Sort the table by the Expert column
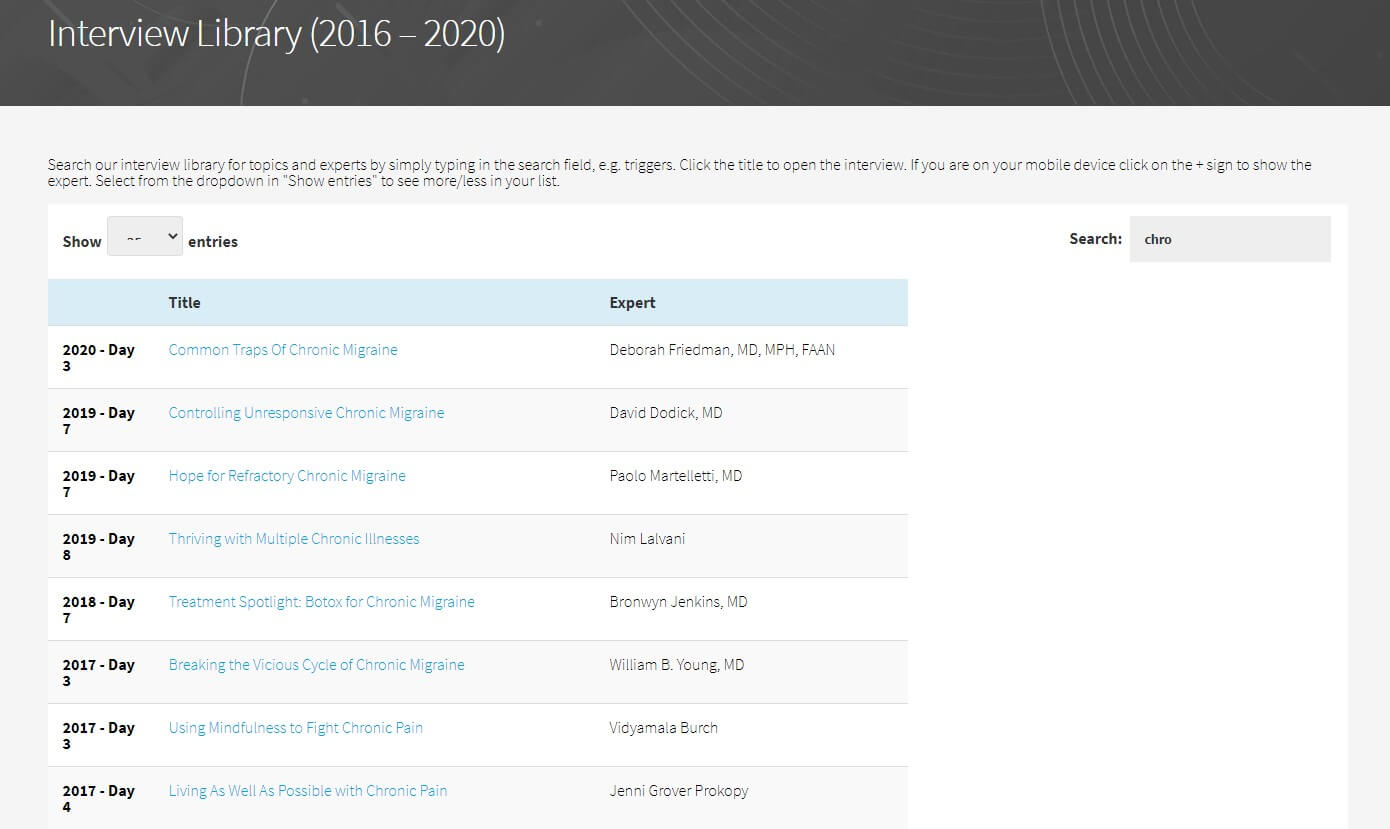Screen dimensions: 1390x829 pyautogui.click(x=632, y=302)
